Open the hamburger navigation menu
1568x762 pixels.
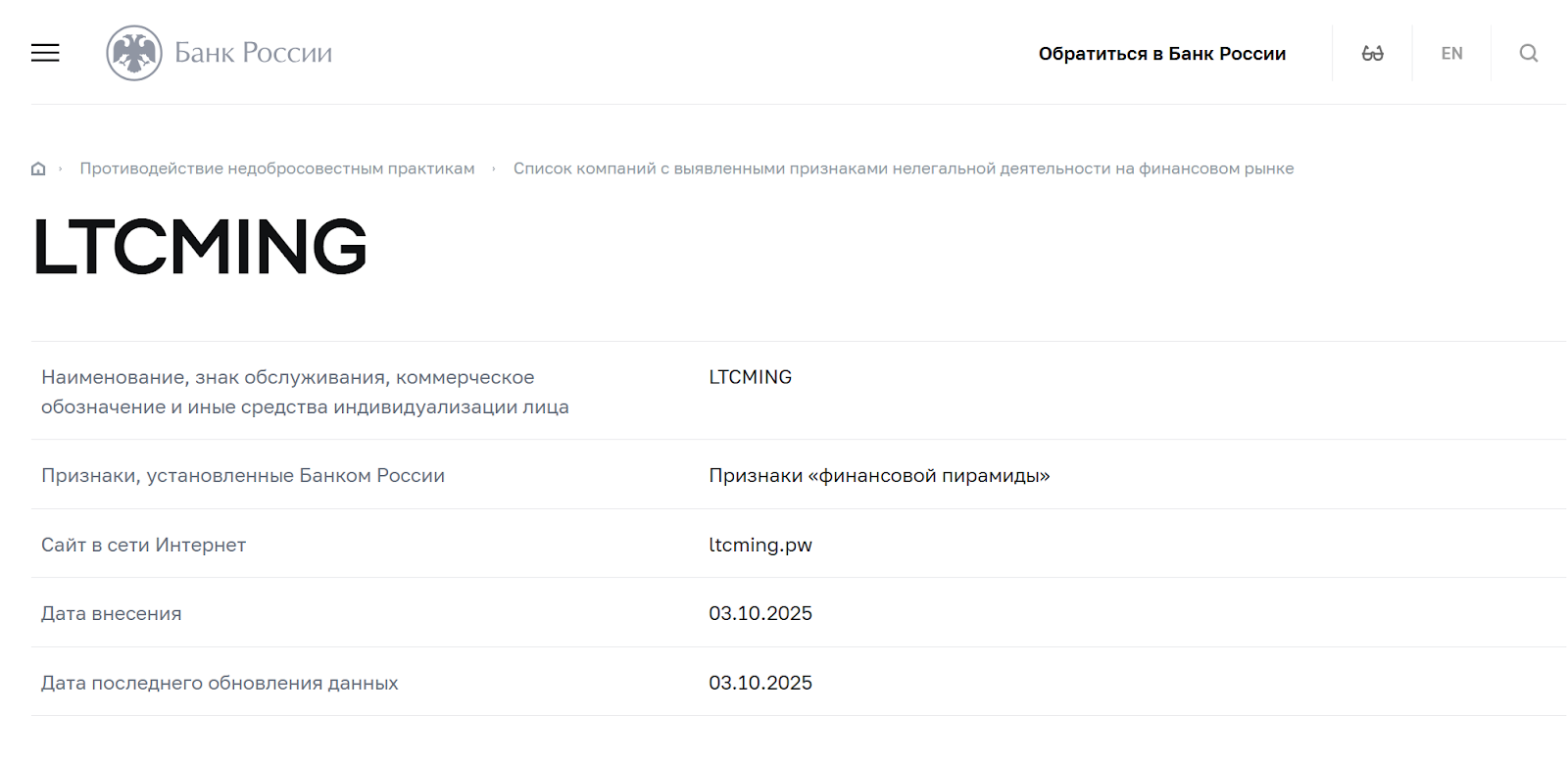pyautogui.click(x=45, y=53)
